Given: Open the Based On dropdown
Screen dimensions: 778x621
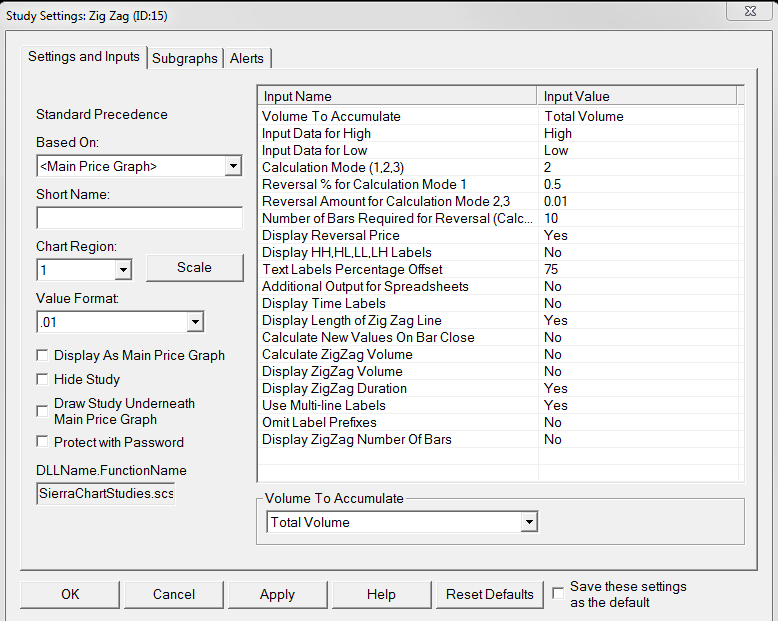Looking at the screenshot, I should point(233,166).
